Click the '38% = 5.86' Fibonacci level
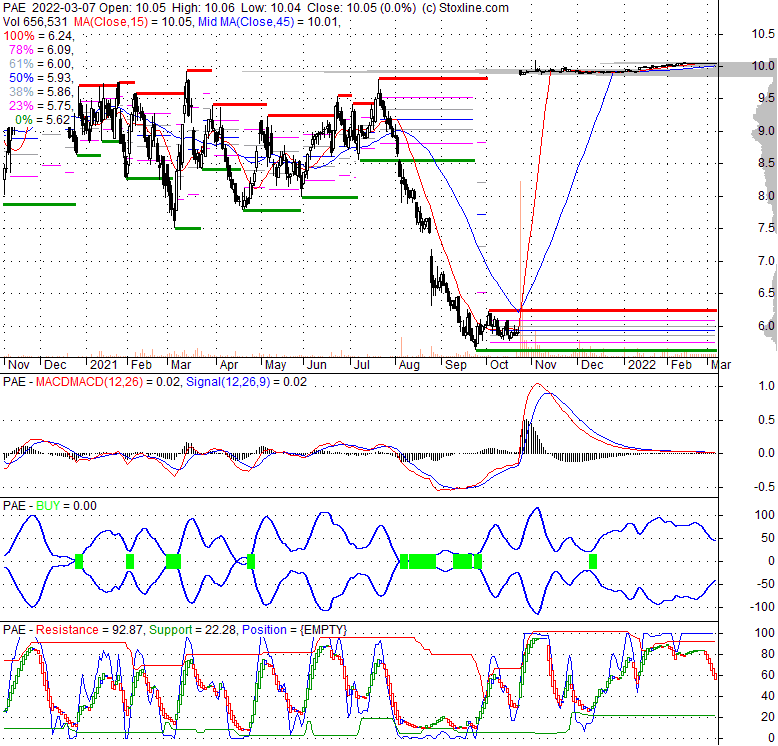Viewport: 778px width, 746px height. click(x=41, y=92)
